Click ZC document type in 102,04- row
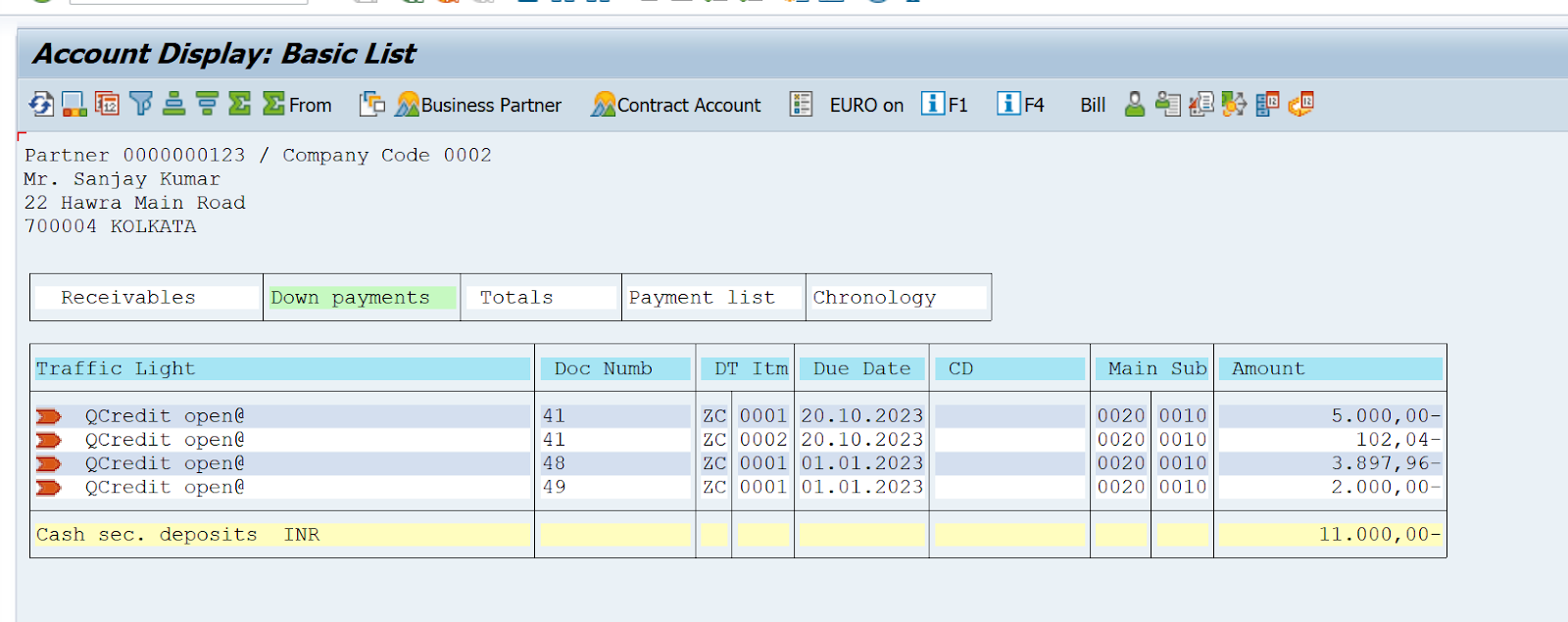The width and height of the screenshot is (1568, 622). tap(714, 440)
